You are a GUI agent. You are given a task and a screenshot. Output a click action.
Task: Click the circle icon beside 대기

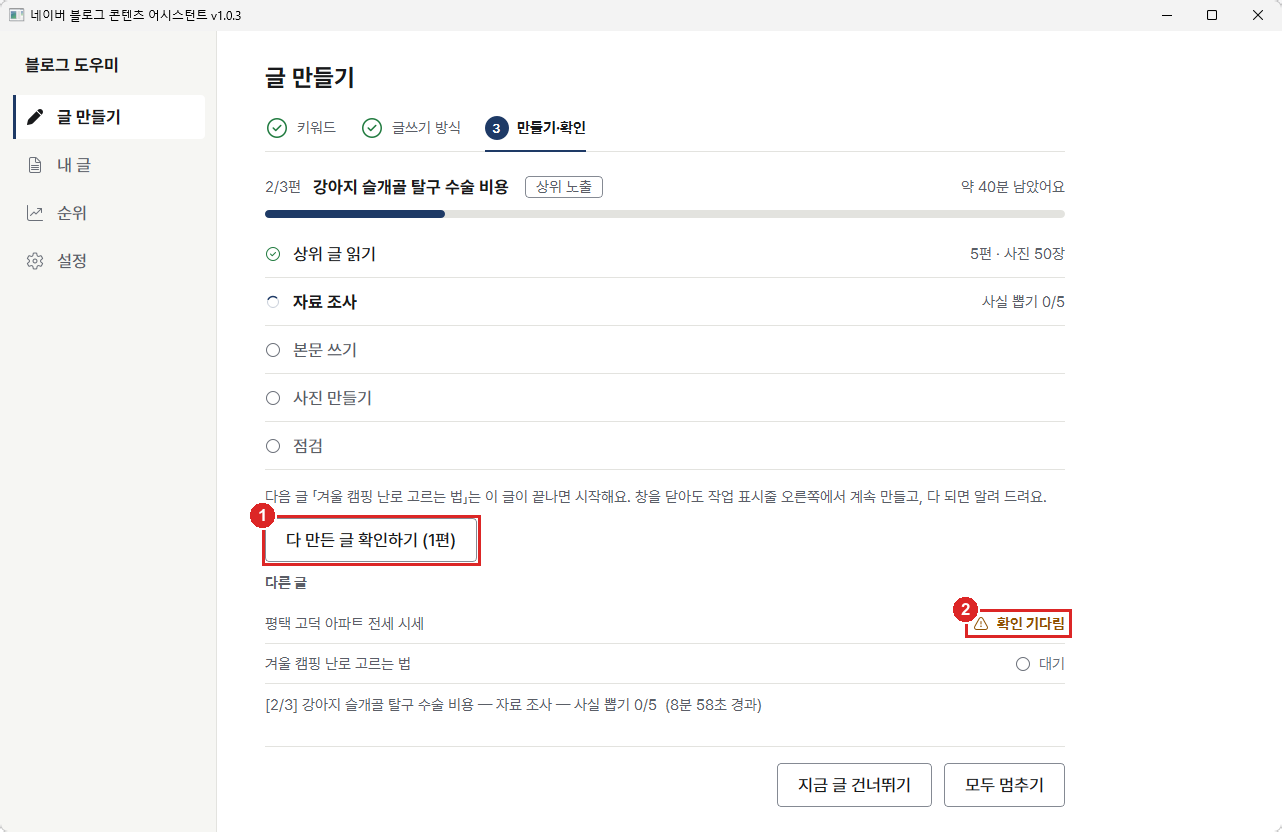1022,664
